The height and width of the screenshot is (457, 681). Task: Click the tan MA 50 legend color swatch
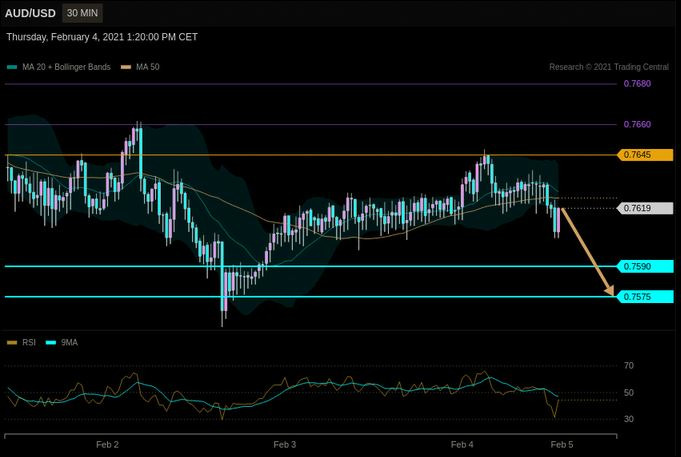click(x=126, y=67)
